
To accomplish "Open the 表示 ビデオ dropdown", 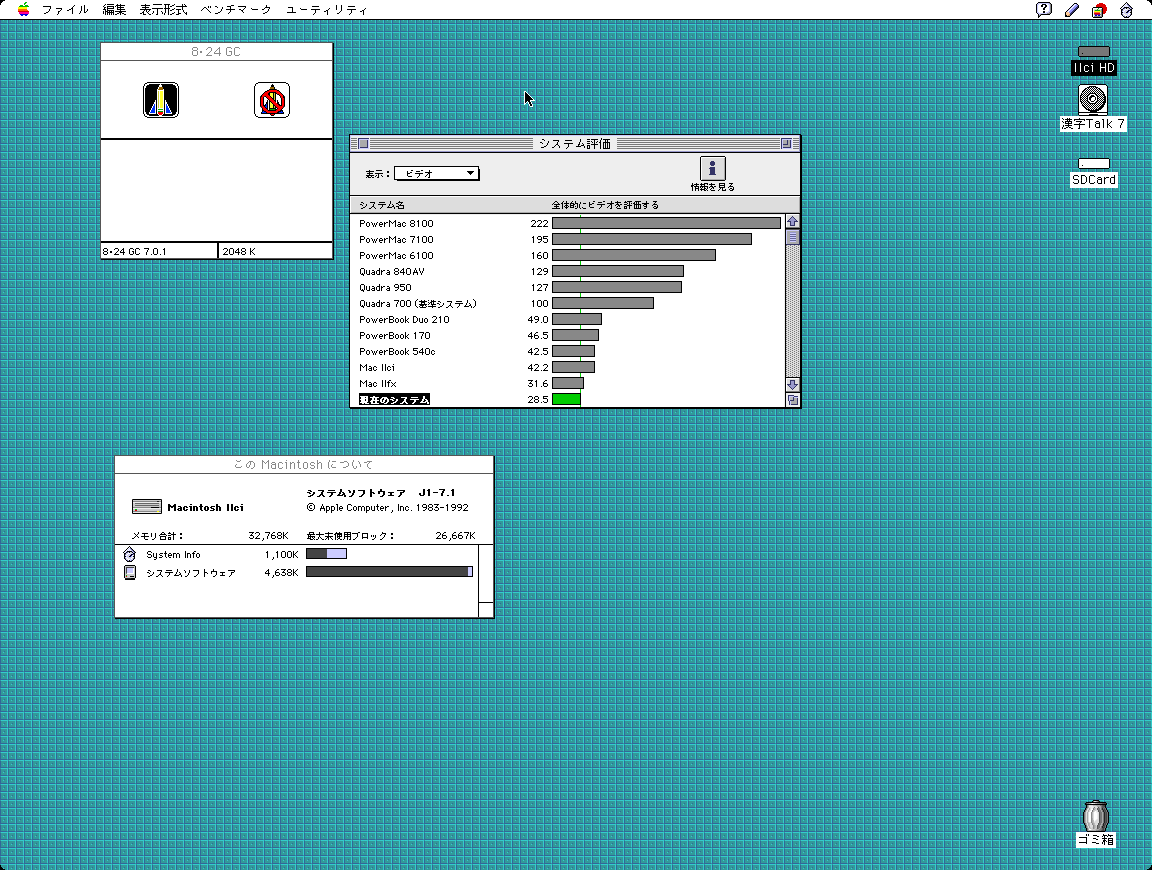I will tap(437, 173).
